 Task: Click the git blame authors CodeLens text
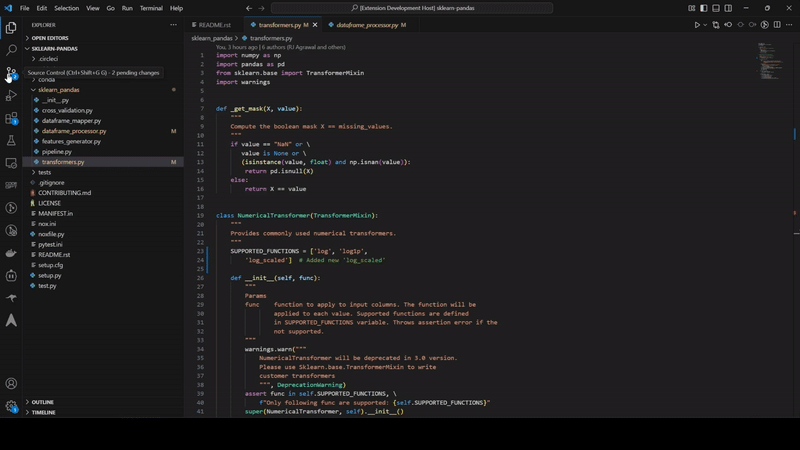pos(281,47)
